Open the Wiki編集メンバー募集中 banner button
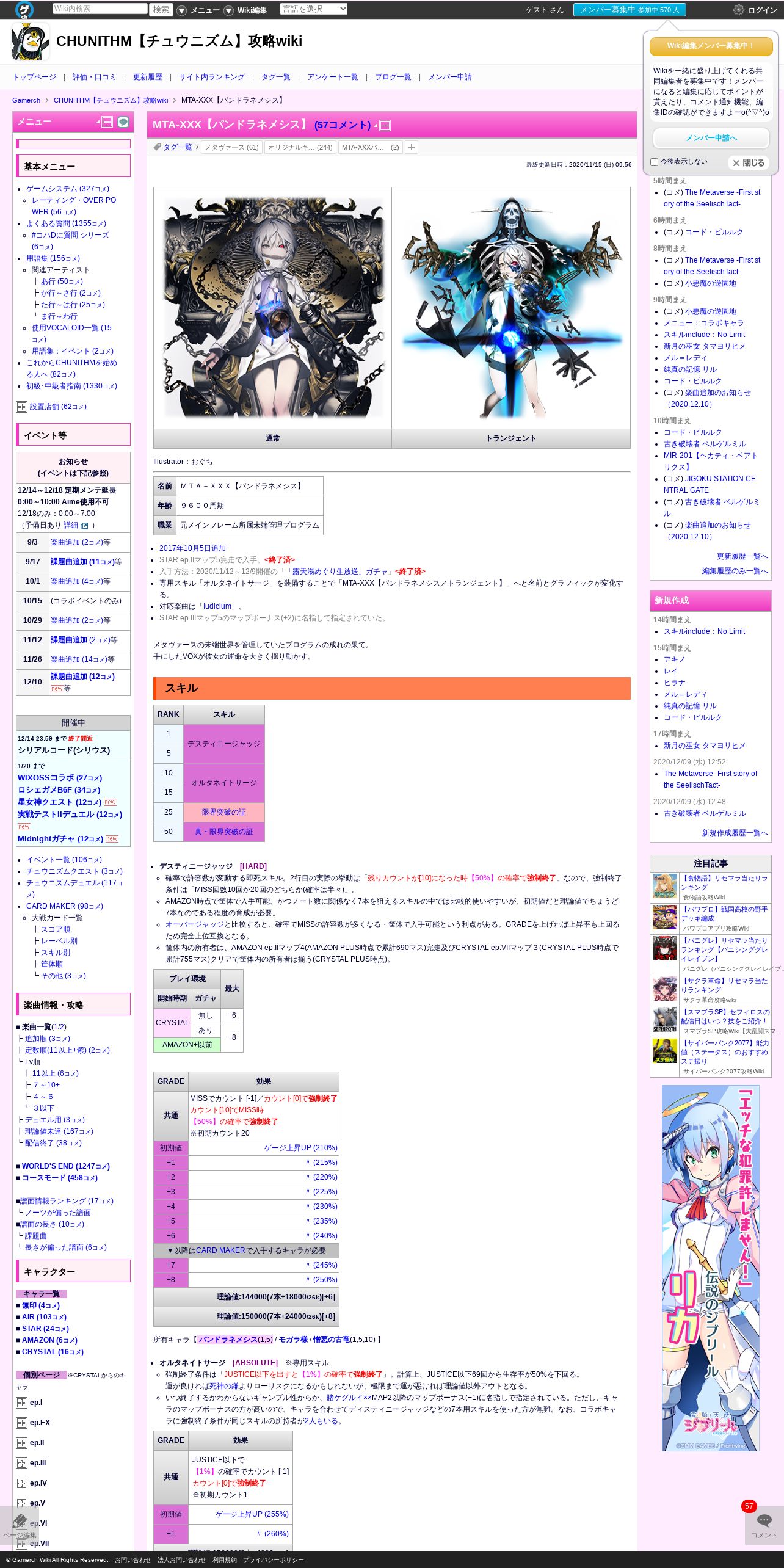The width and height of the screenshot is (784, 1568). (x=711, y=46)
